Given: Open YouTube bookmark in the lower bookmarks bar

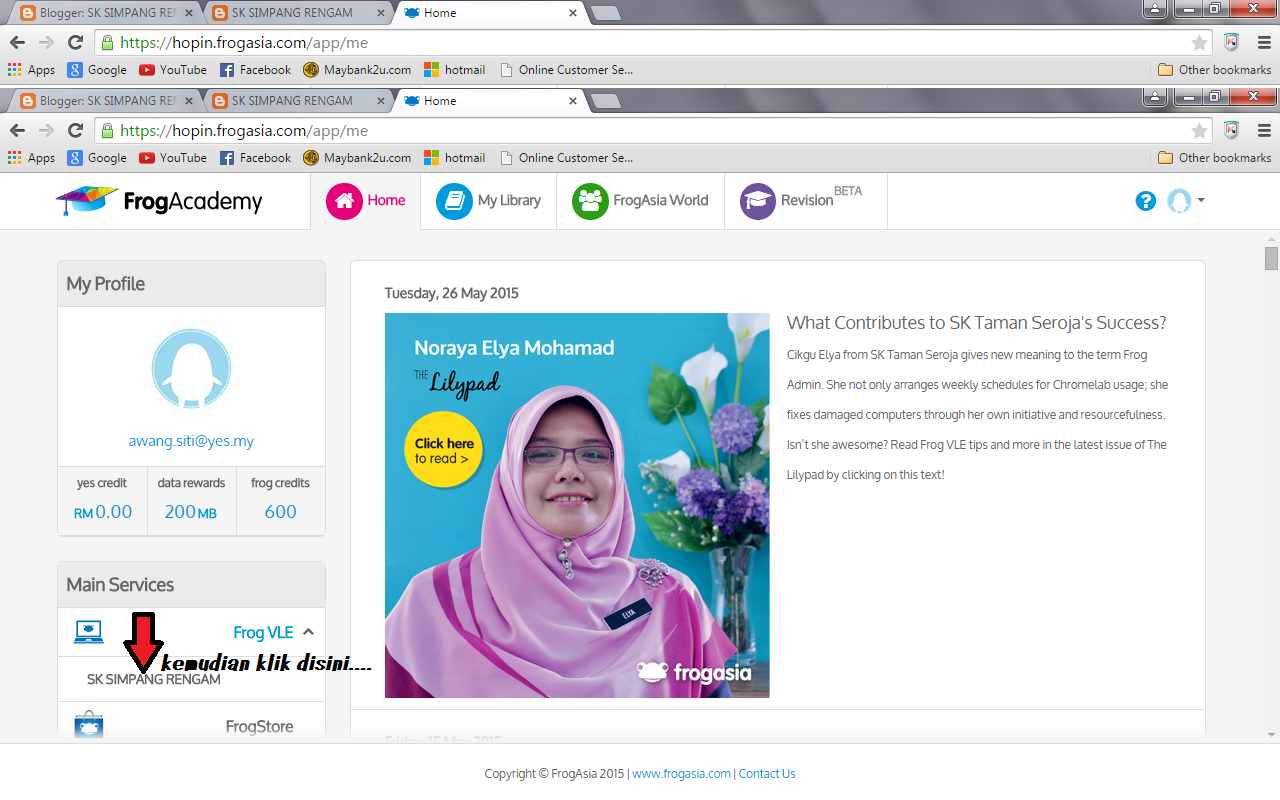Looking at the screenshot, I should click(x=173, y=158).
